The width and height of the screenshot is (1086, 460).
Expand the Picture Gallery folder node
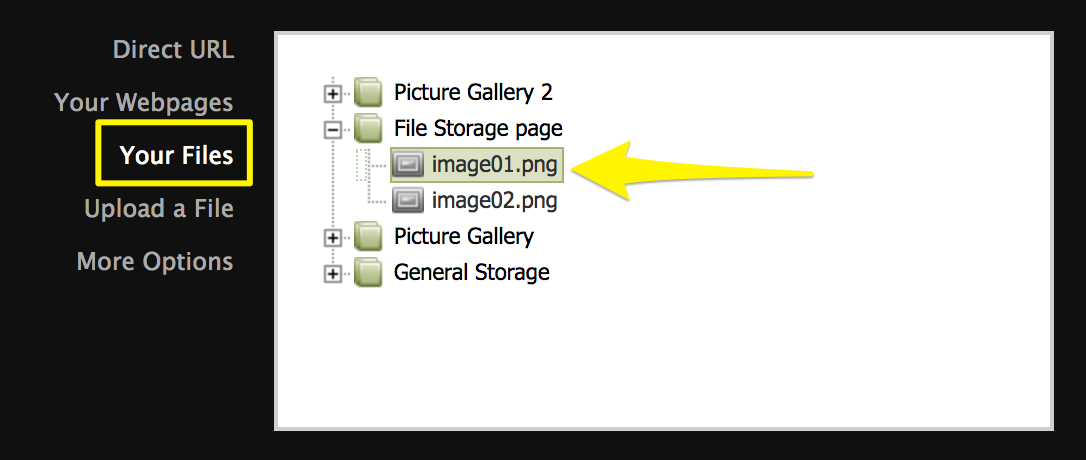click(333, 238)
